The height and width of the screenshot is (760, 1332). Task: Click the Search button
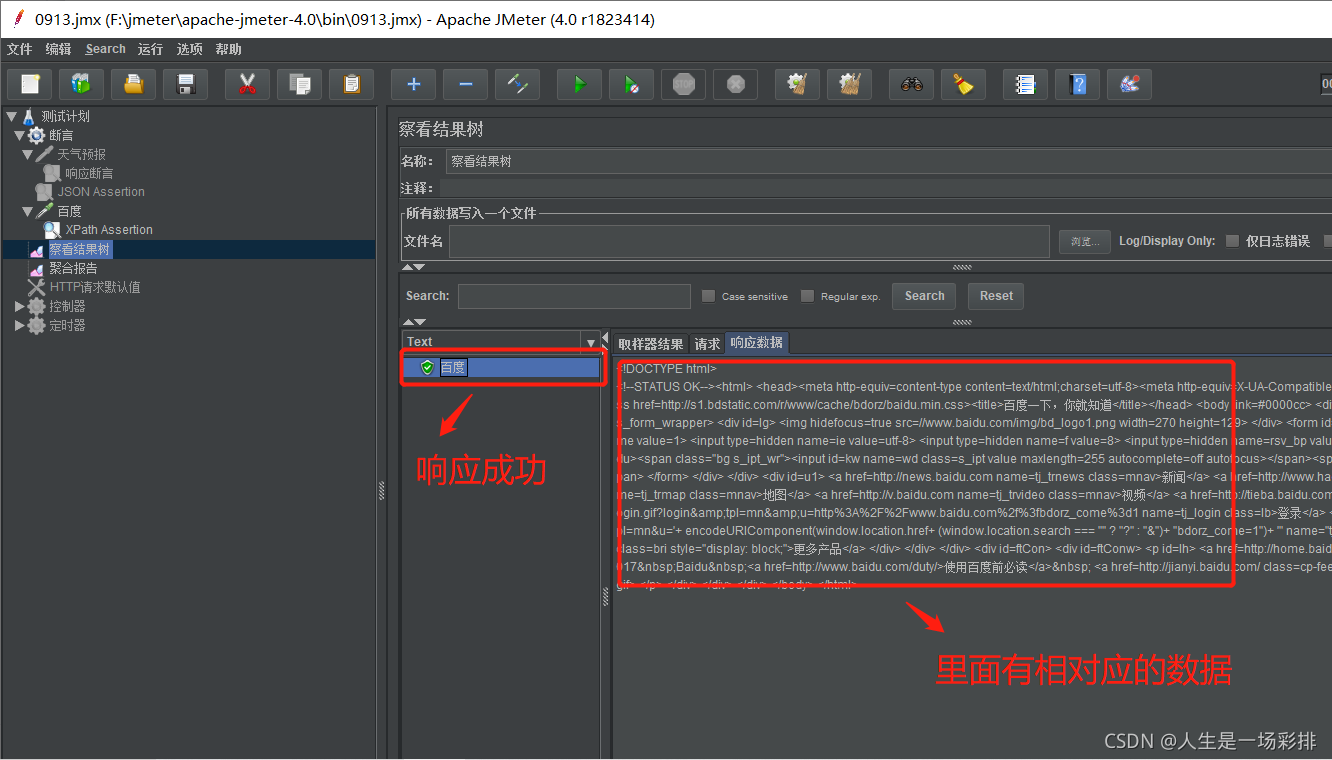924,296
